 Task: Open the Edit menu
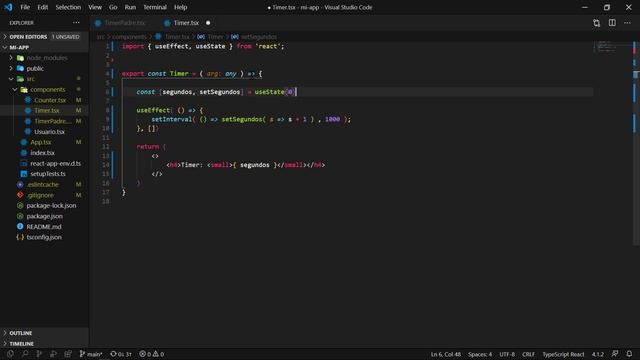click(x=42, y=7)
